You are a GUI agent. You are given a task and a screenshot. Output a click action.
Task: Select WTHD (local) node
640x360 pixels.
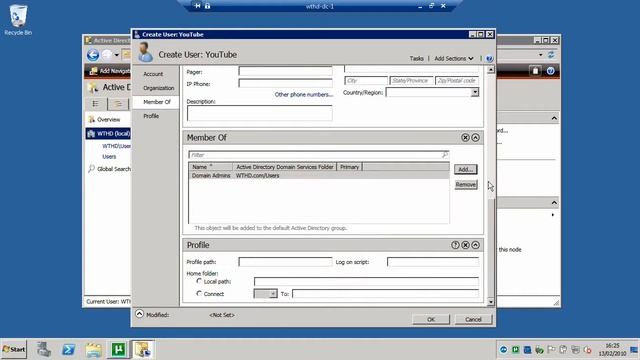click(x=109, y=133)
